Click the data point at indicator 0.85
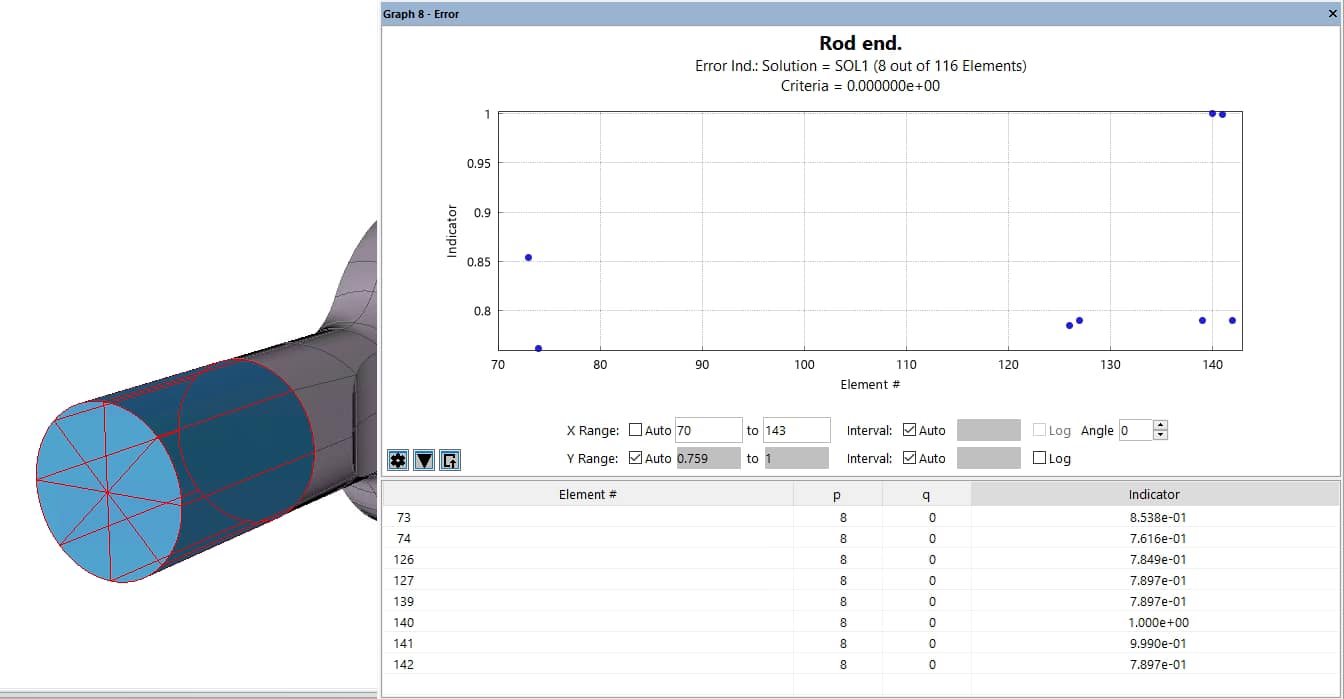This screenshot has width=1344, height=699. coord(528,258)
